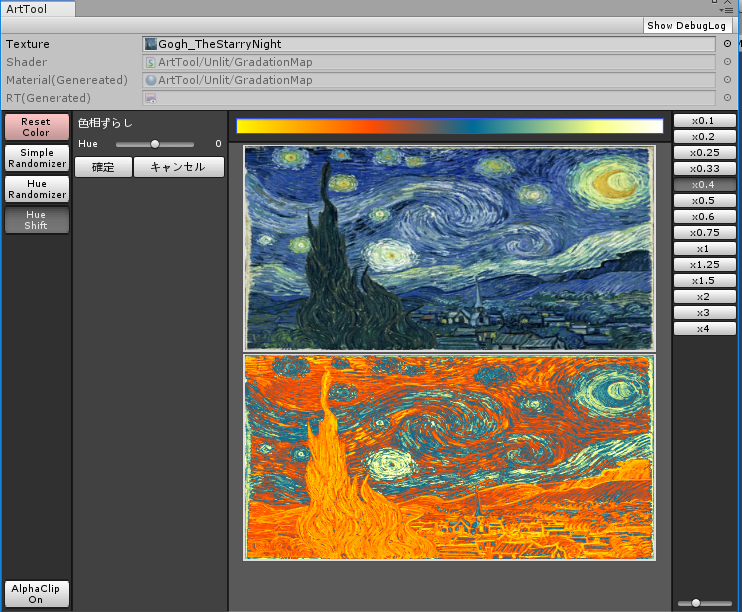Run the Simple Randomizer
The height and width of the screenshot is (612, 742).
tap(36, 158)
